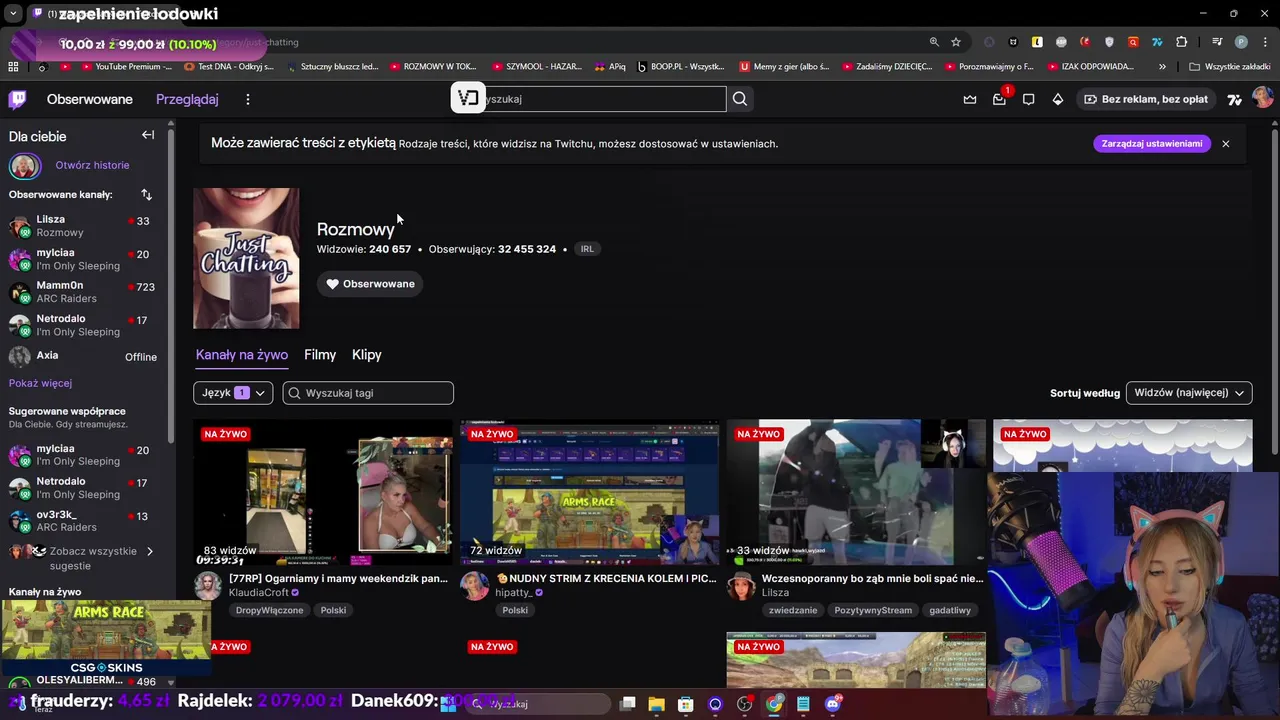Open tab search arrow in Chrome
Screen dimensions: 1280x720
[13, 14]
